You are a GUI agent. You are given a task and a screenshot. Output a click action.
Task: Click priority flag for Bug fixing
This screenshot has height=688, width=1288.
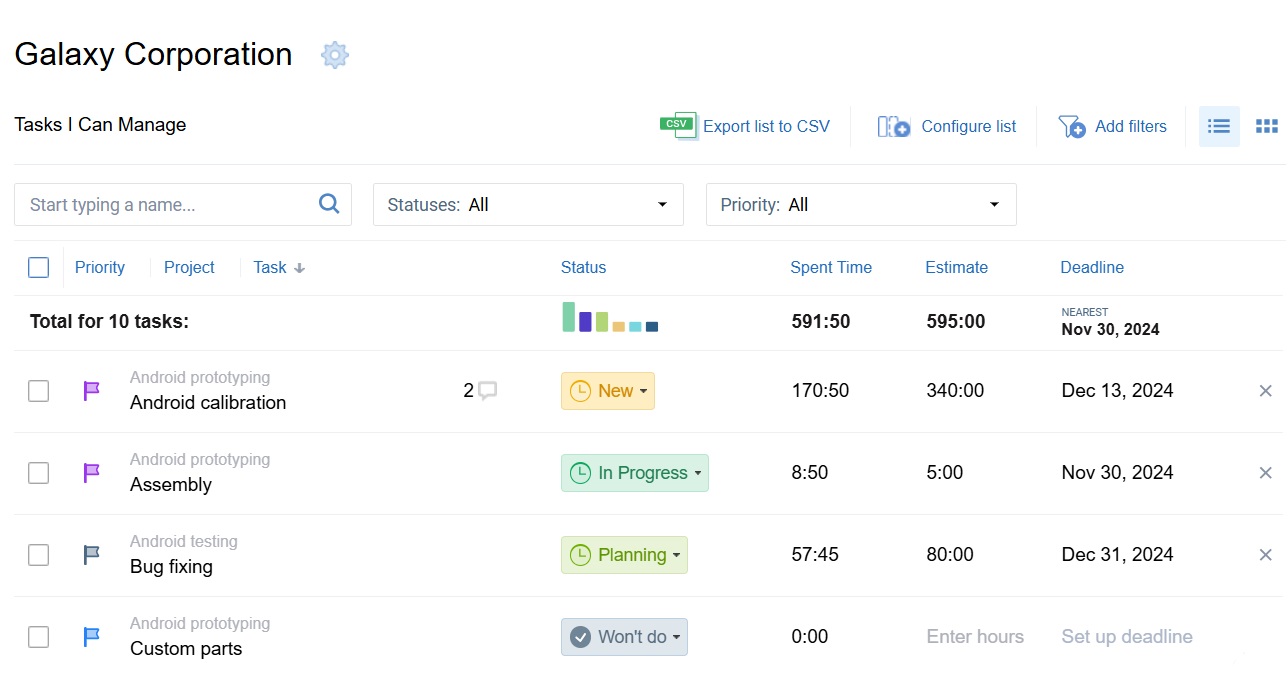coord(91,555)
